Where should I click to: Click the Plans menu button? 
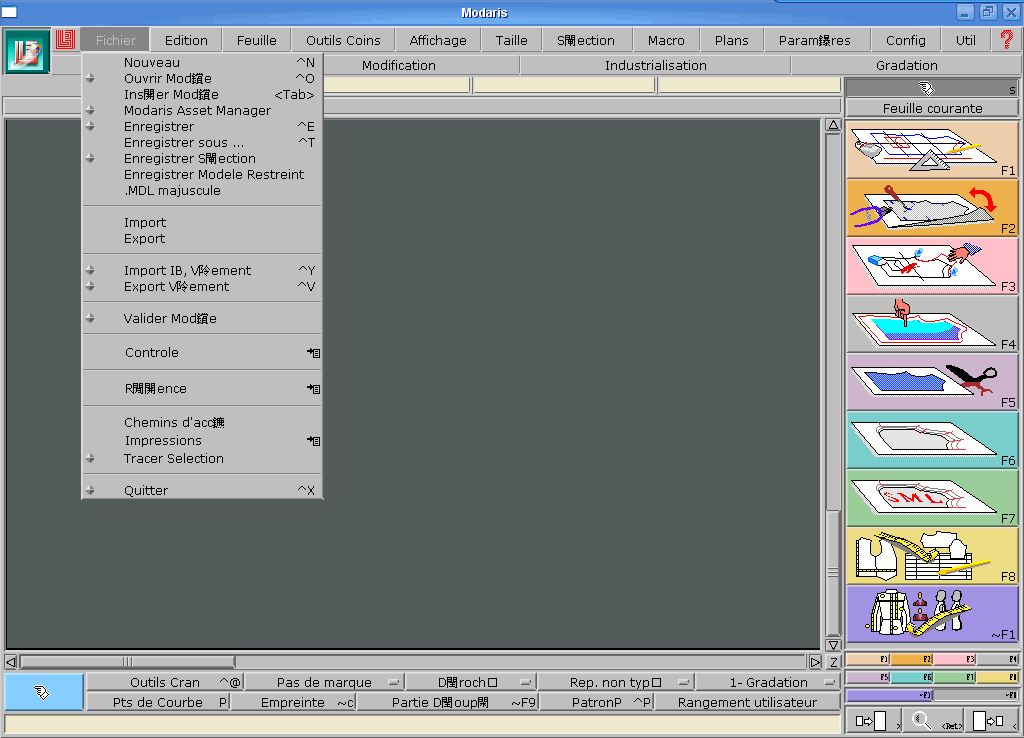click(731, 40)
